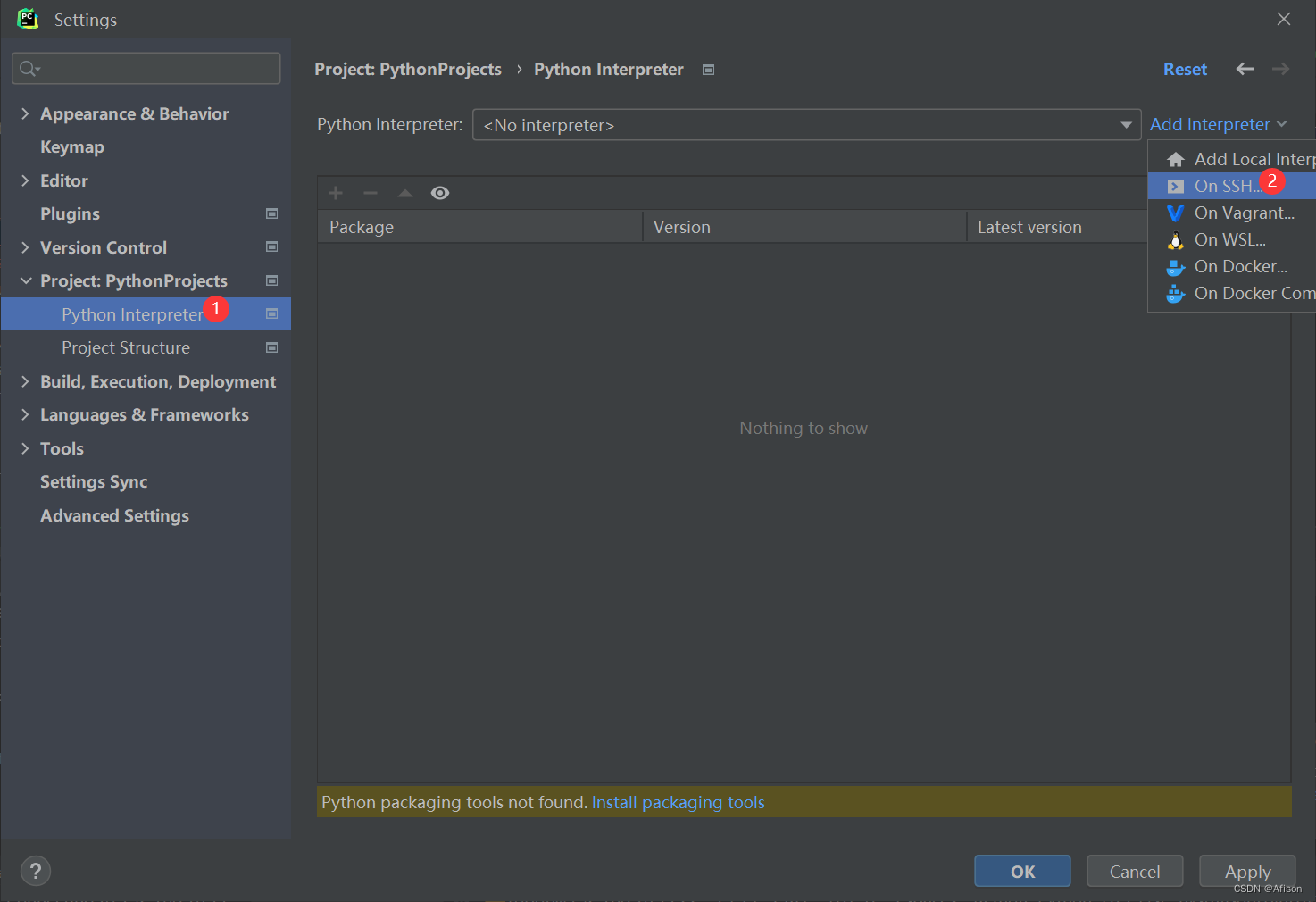
Task: Click the project-level icon next to breadcrumb title
Action: click(709, 70)
